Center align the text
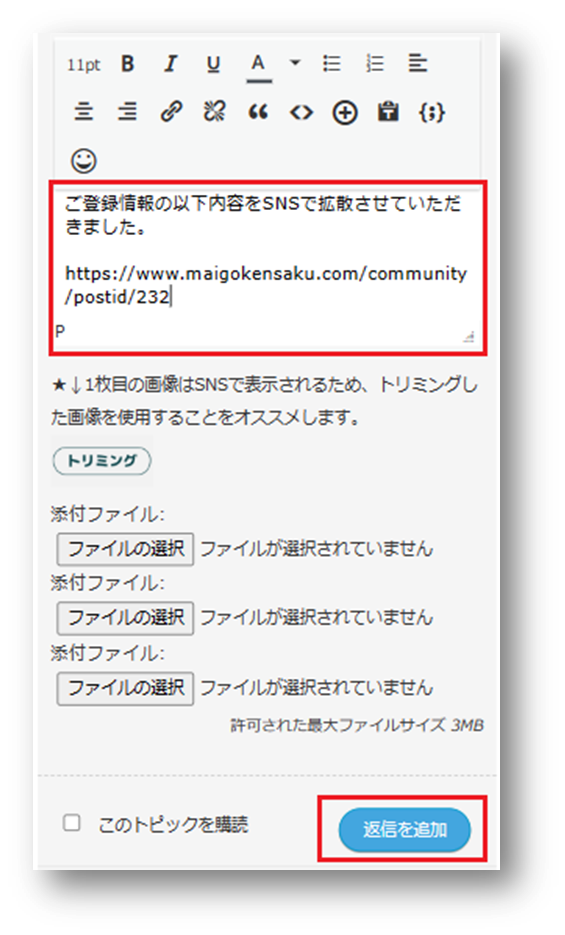Screen dimensions: 565x935 point(83,112)
